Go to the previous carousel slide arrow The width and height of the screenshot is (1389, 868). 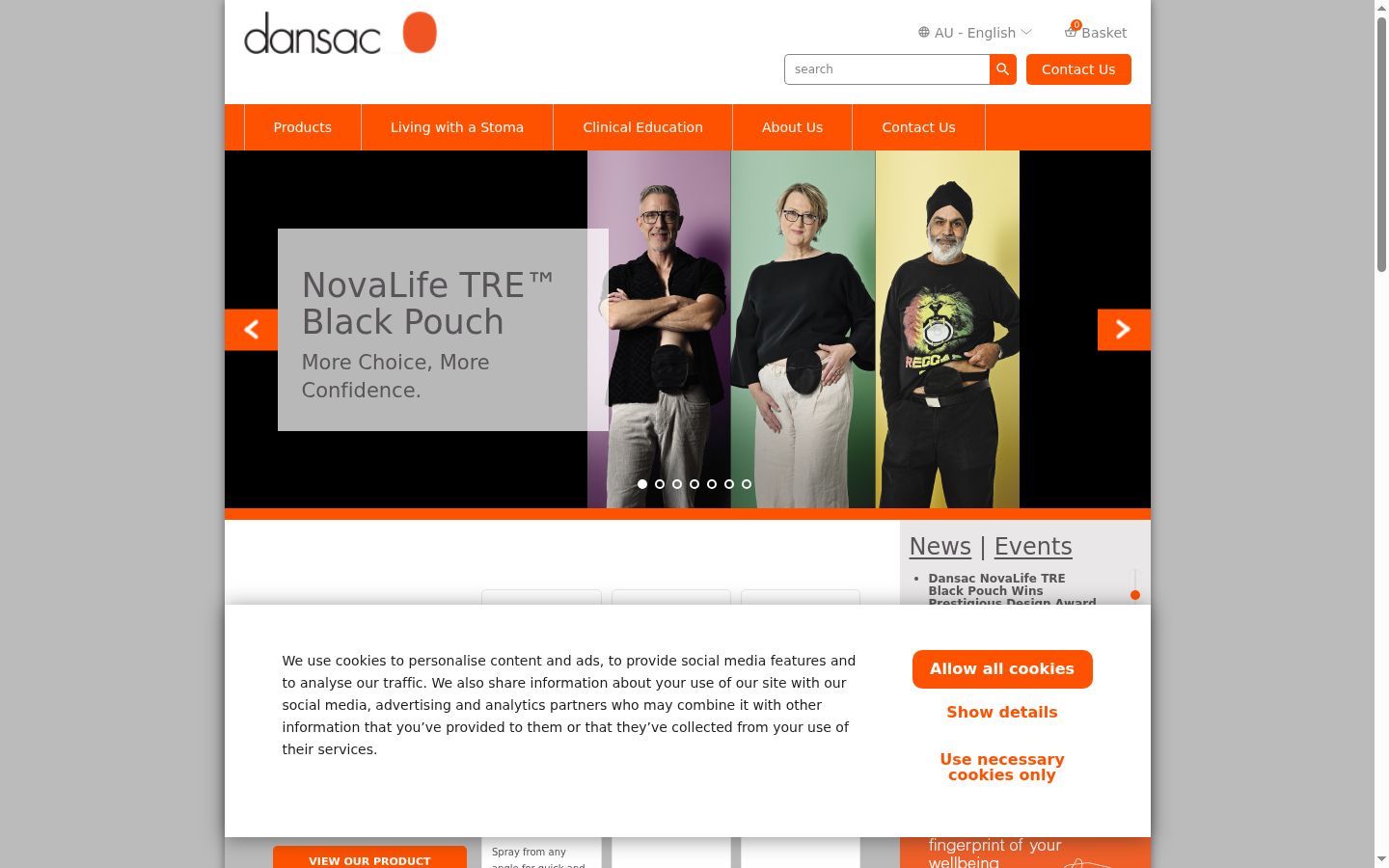coord(251,330)
